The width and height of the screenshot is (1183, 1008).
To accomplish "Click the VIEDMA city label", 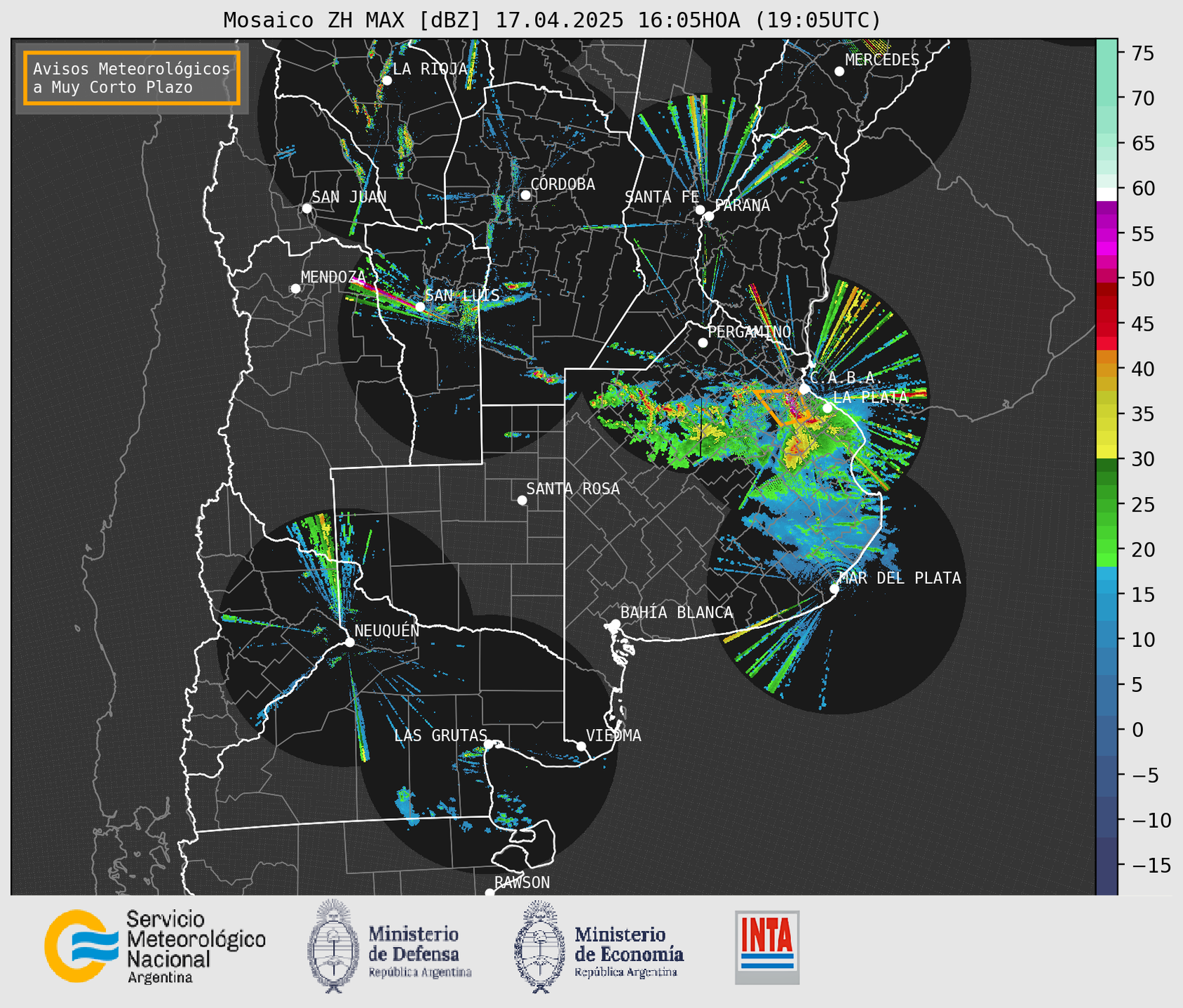I will pos(614,735).
